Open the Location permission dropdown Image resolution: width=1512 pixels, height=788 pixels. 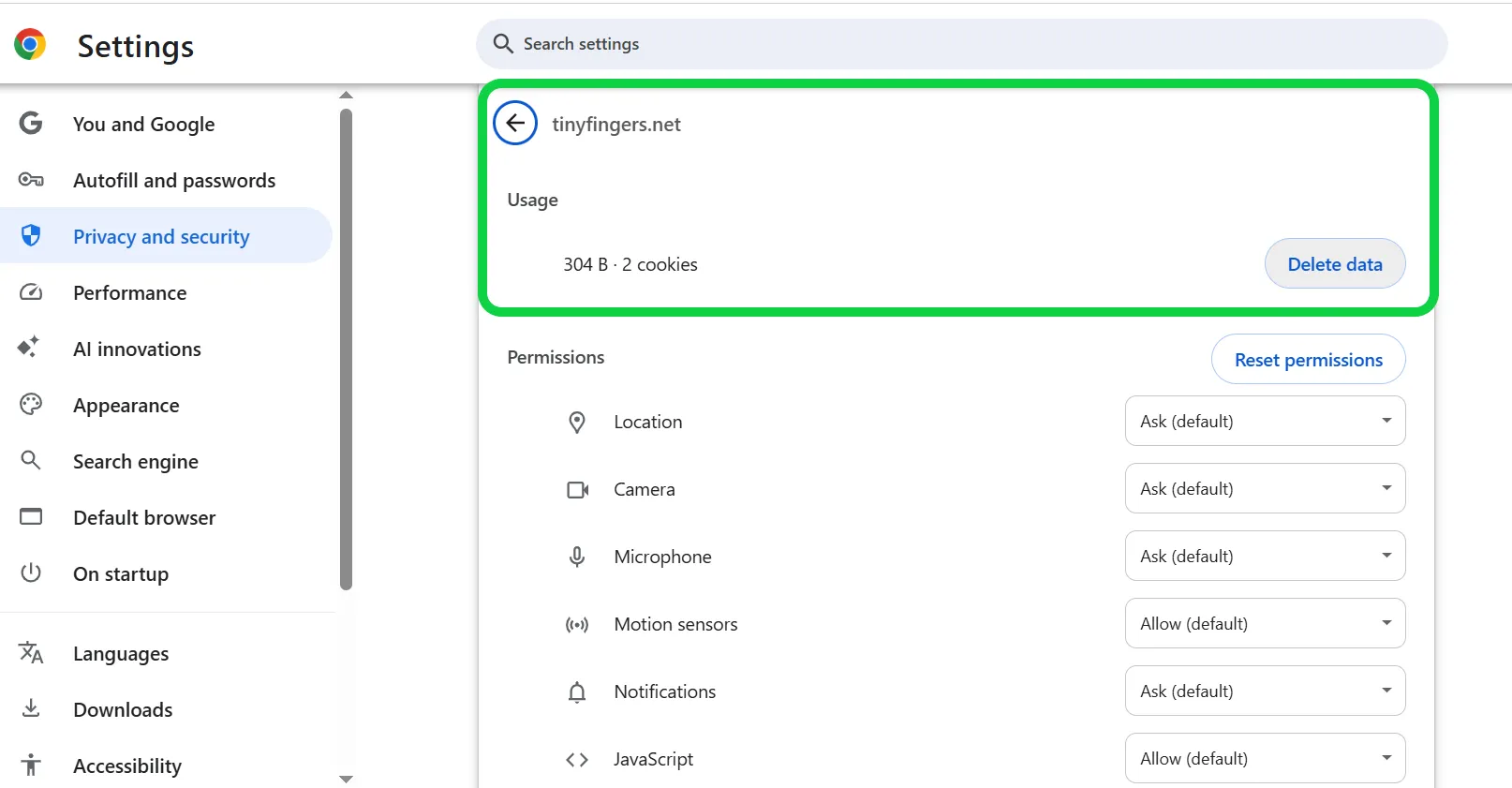(1265, 421)
